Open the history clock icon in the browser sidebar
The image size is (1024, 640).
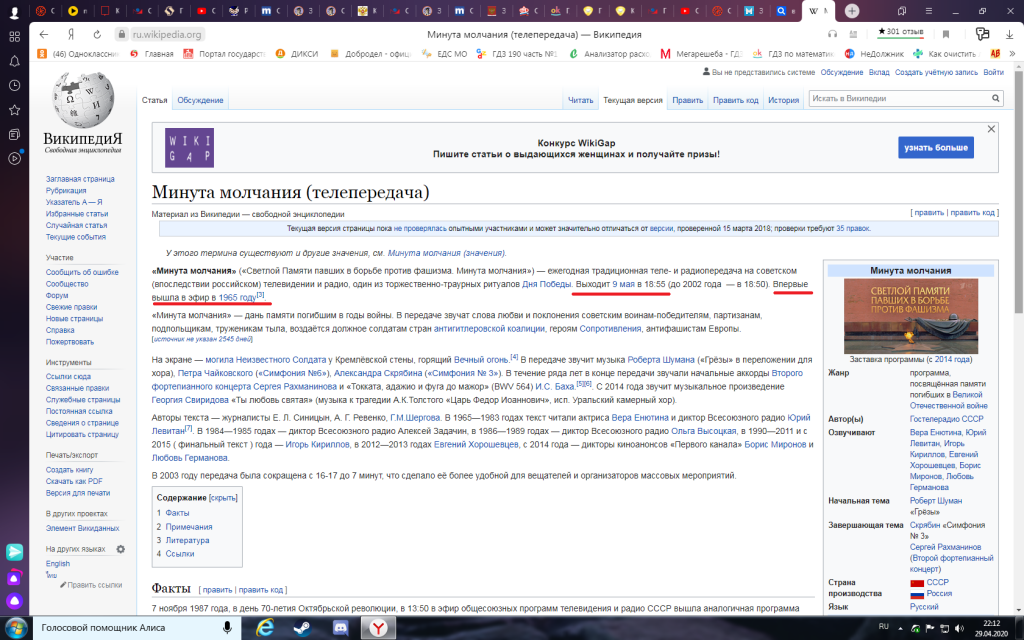[x=15, y=85]
